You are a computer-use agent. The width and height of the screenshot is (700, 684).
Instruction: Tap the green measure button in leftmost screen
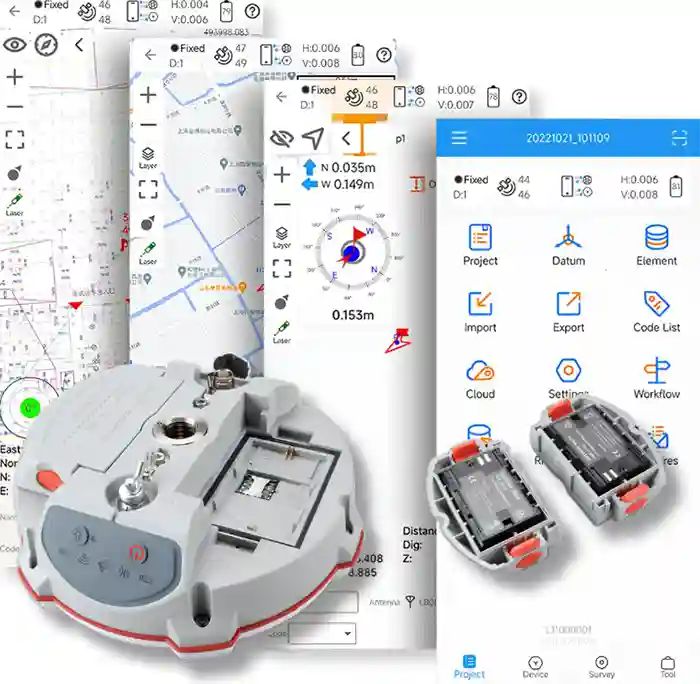30,407
